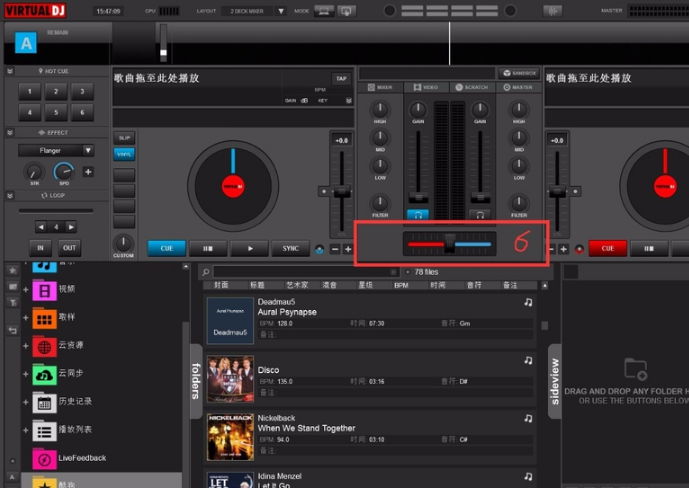
Task: Expand the 视频 folder
Action: click(25, 289)
